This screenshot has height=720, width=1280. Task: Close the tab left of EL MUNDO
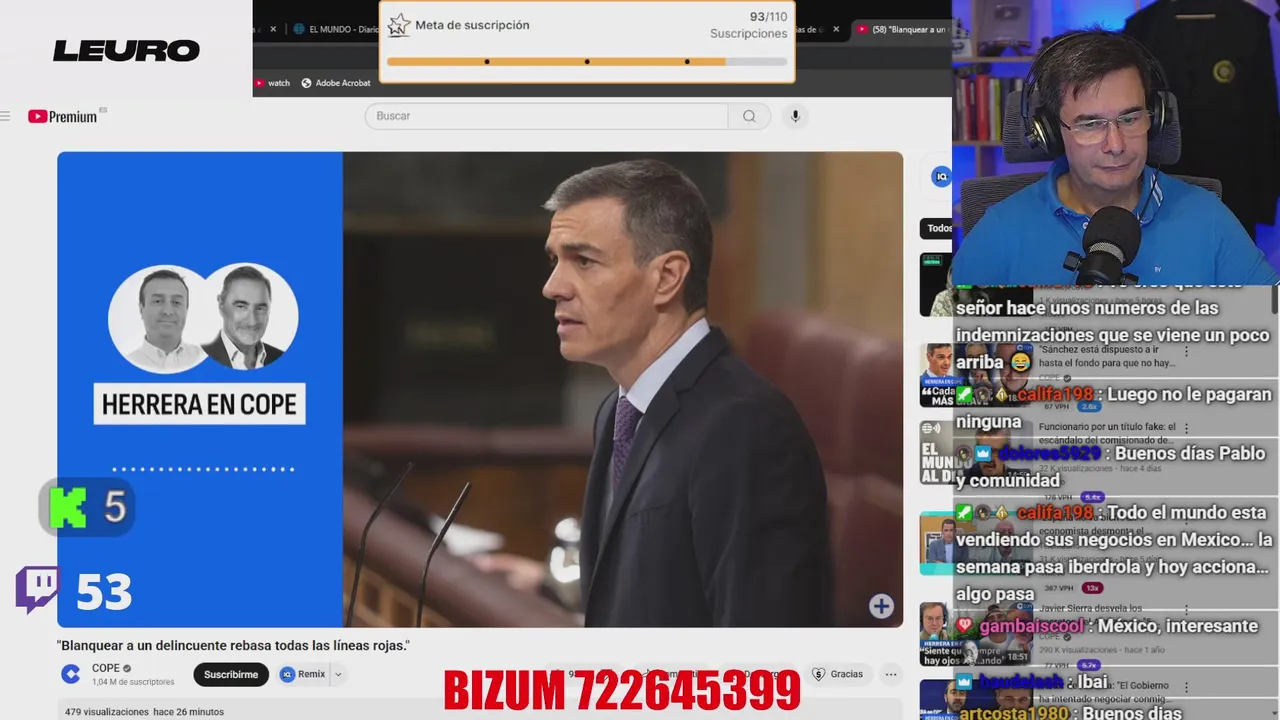273,30
